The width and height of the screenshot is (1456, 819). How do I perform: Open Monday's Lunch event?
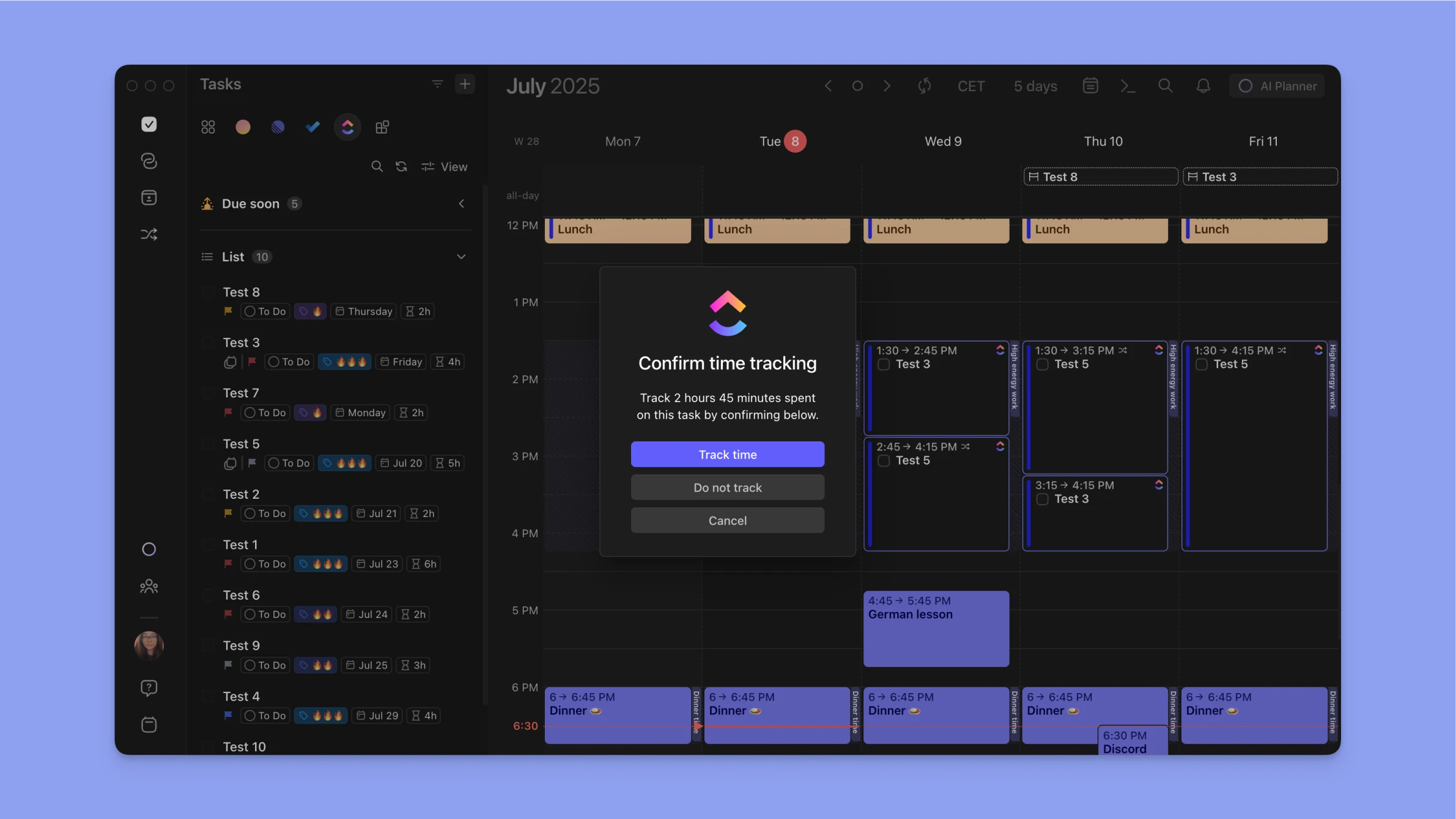pos(618,230)
